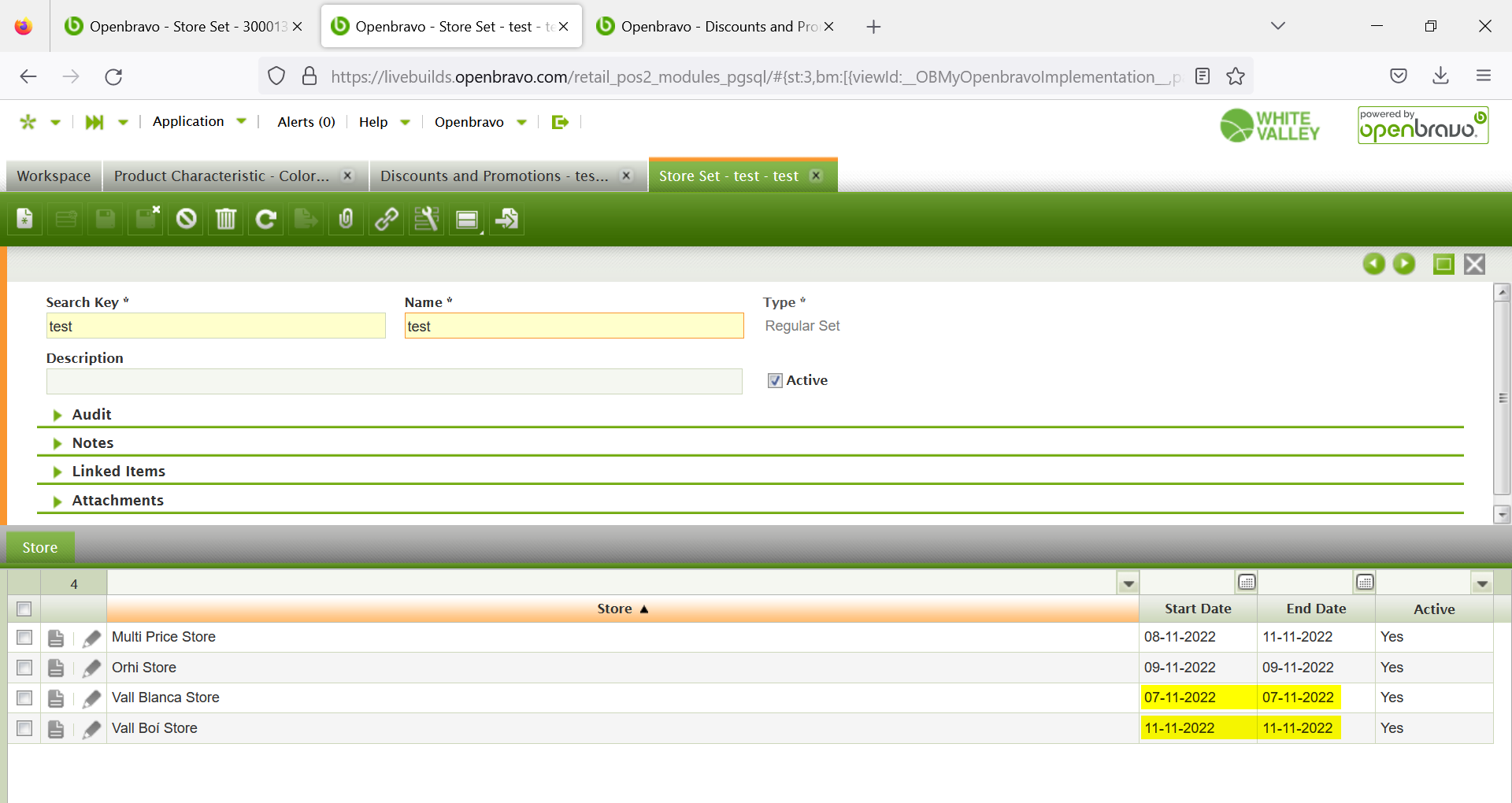This screenshot has width=1512, height=803.
Task: Go to next record green arrow
Action: pos(1404,265)
